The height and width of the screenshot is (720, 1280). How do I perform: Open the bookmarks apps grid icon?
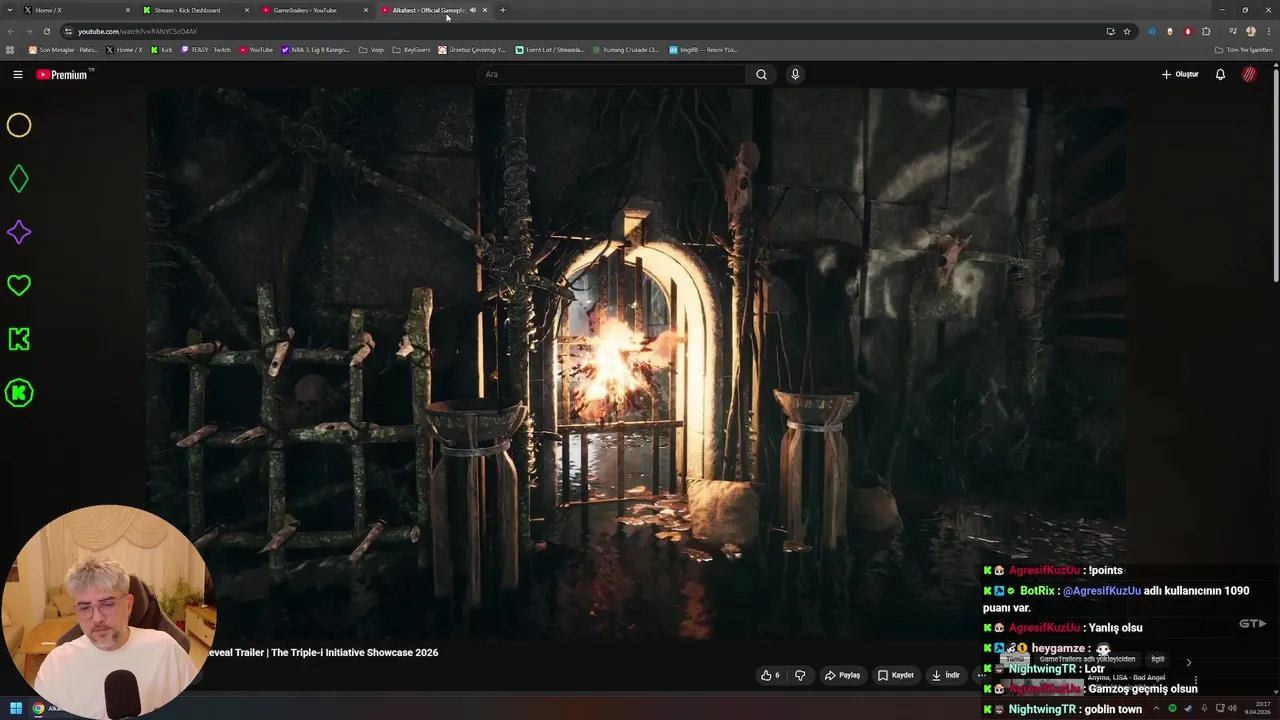click(10, 49)
